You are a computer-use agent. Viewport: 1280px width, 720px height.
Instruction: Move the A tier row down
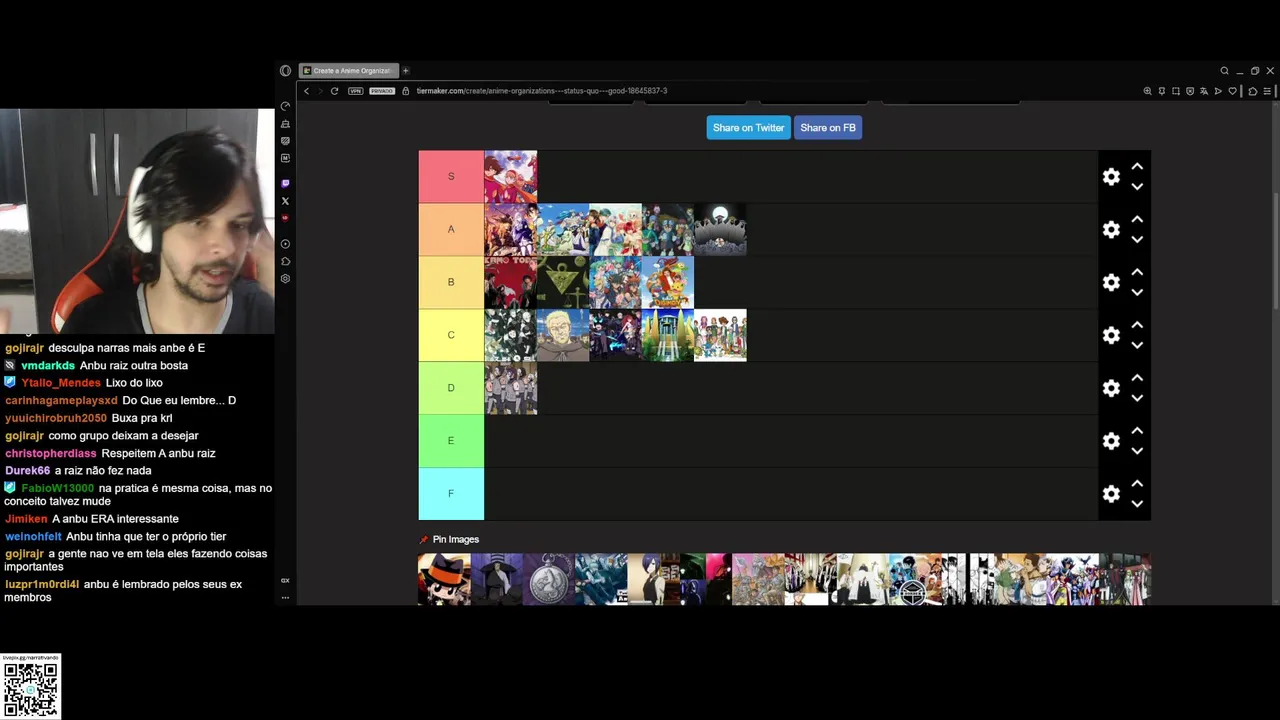[x=1137, y=240]
